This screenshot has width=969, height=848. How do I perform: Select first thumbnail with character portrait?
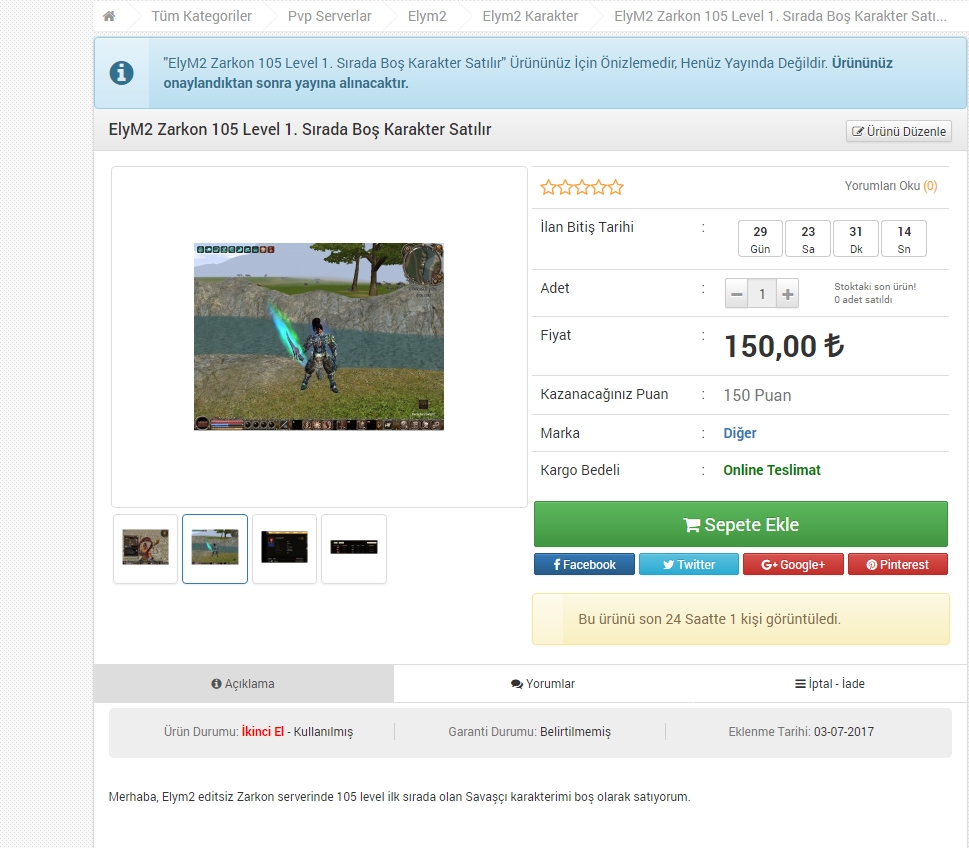(145, 548)
